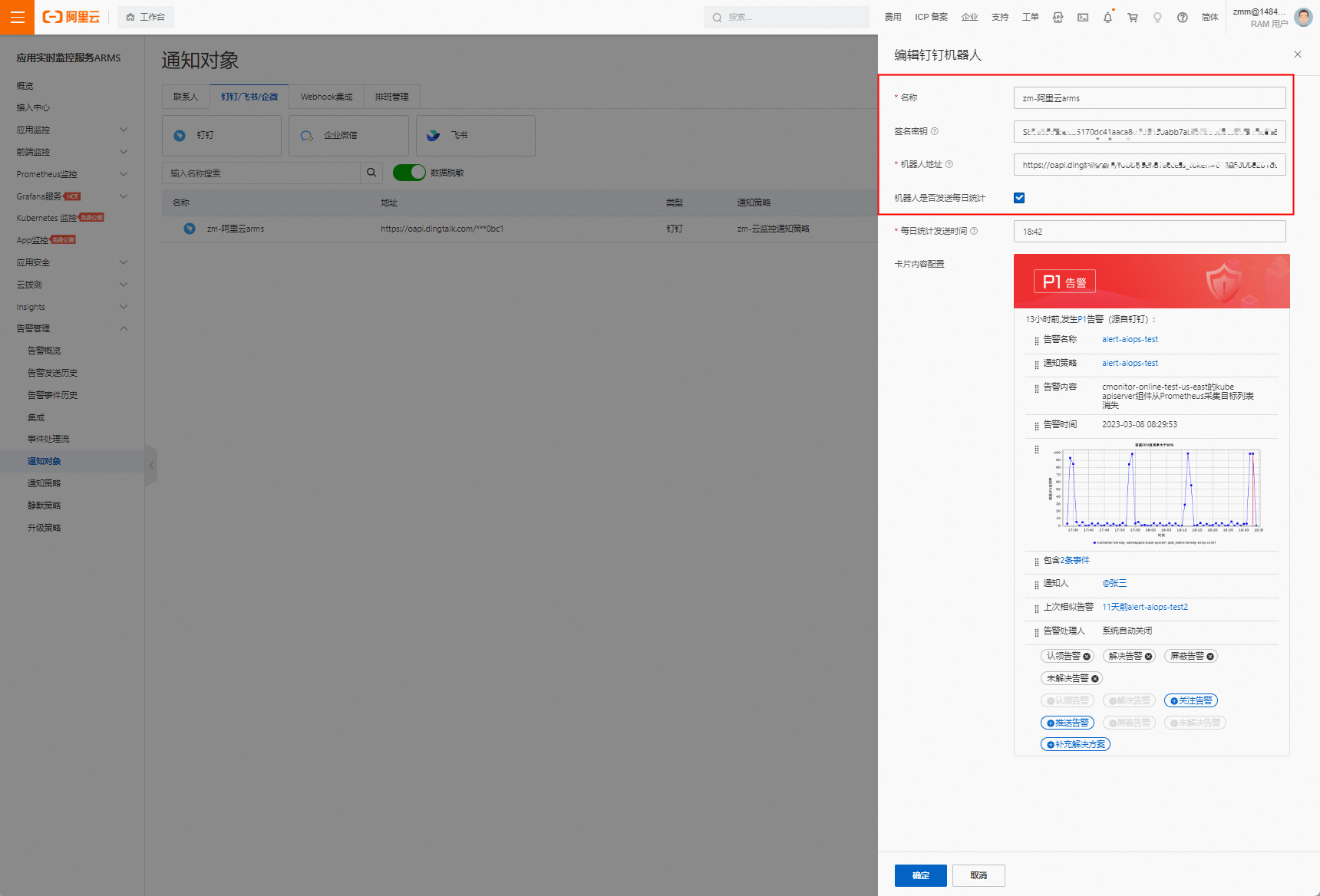The height and width of the screenshot is (896, 1320).
Task: Click the 输入名称搜索 search box
Action: pyautogui.click(x=261, y=173)
